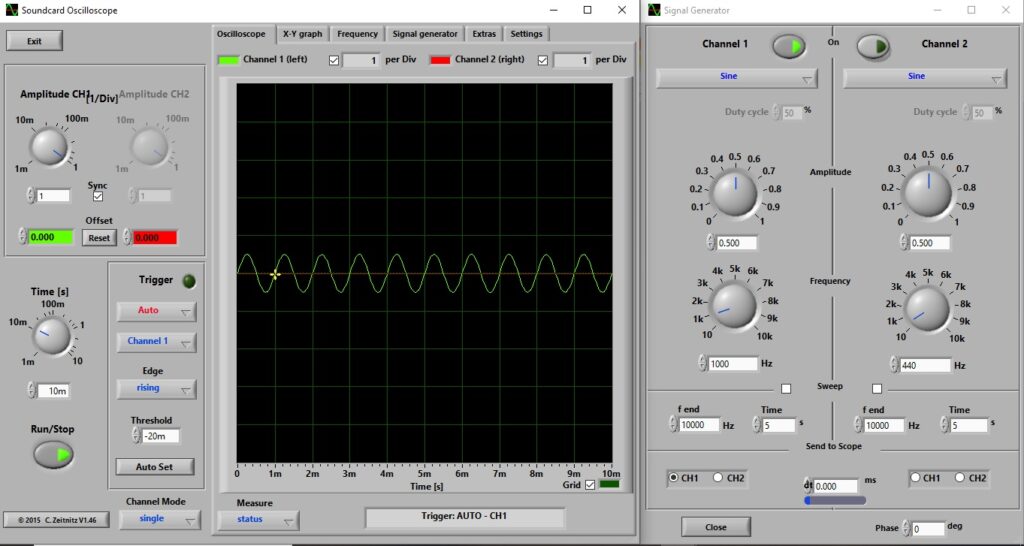This screenshot has height=546, width=1024.
Task: Click the Run/Stop green play button
Action: [x=54, y=455]
